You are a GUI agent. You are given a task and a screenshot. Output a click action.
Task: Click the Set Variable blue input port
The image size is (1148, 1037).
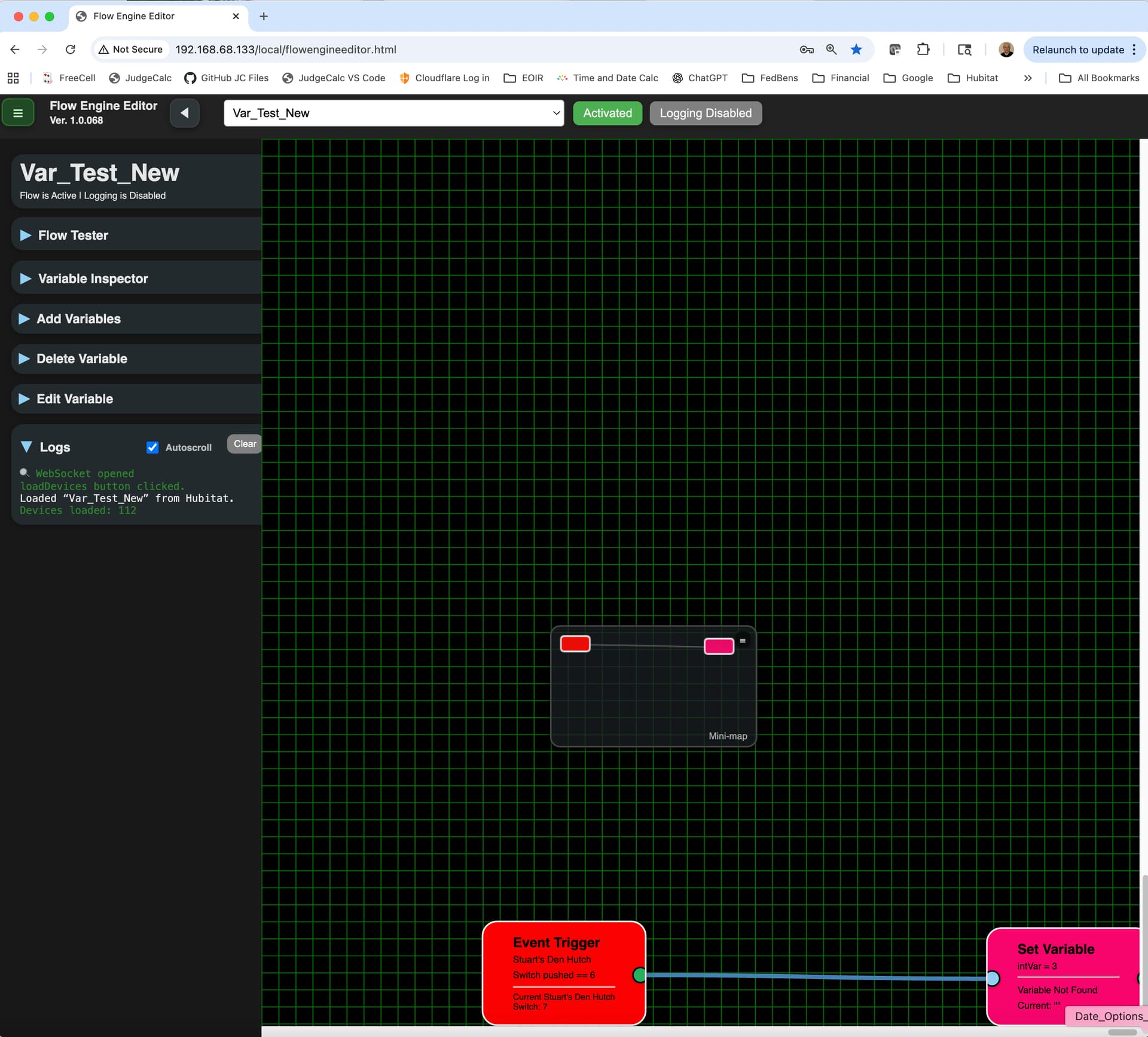993,978
